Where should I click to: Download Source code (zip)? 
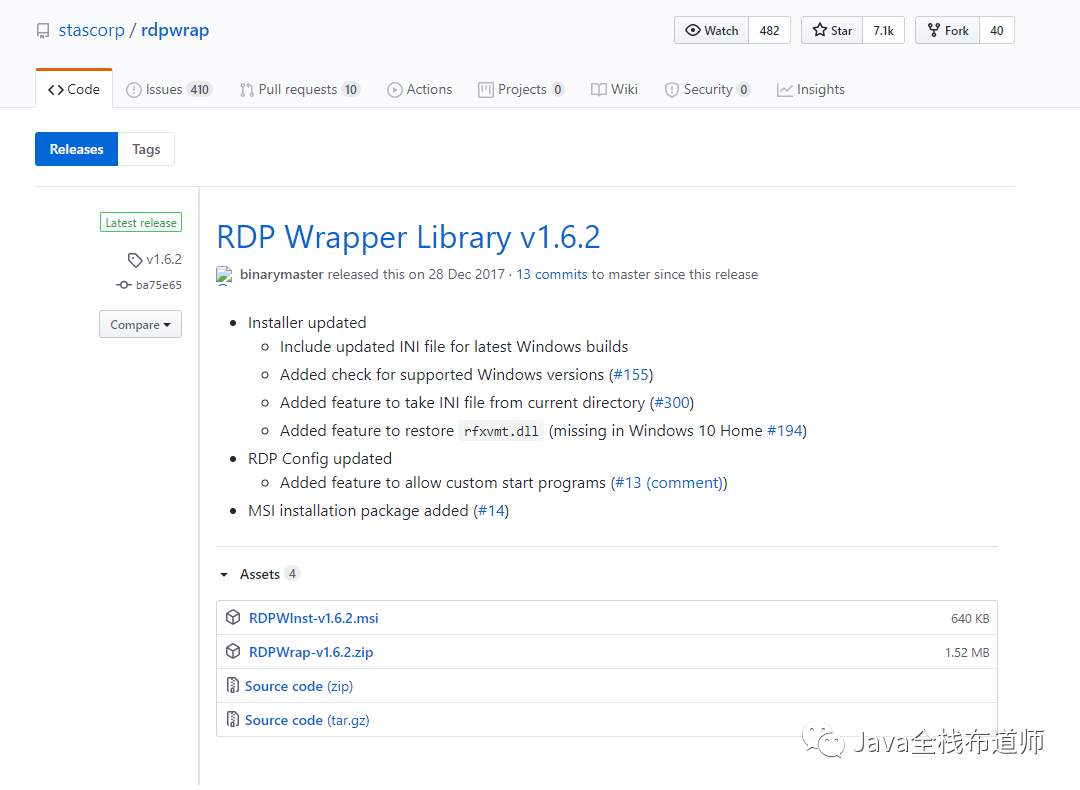[x=299, y=686]
